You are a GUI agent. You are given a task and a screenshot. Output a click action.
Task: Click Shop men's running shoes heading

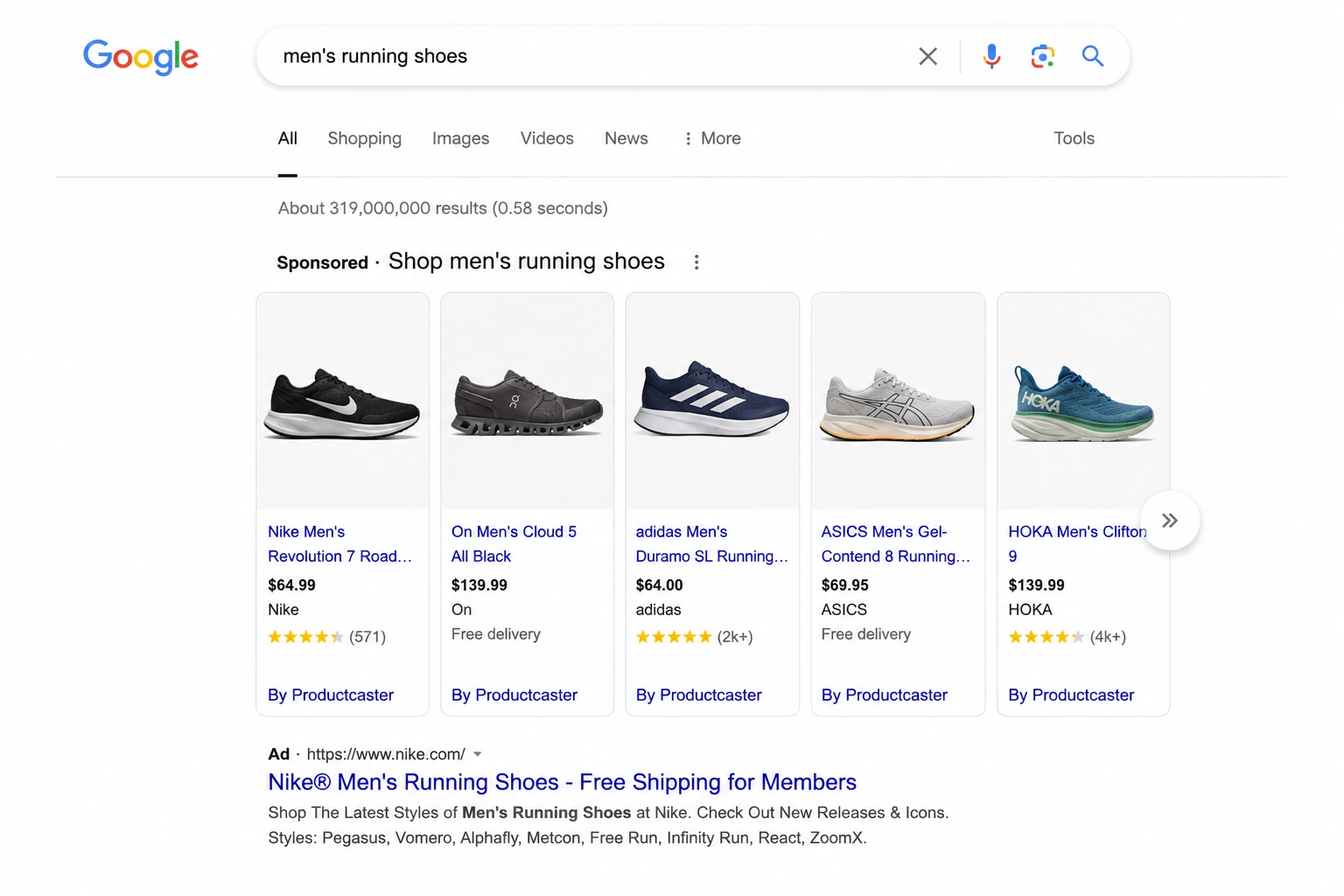(x=527, y=262)
